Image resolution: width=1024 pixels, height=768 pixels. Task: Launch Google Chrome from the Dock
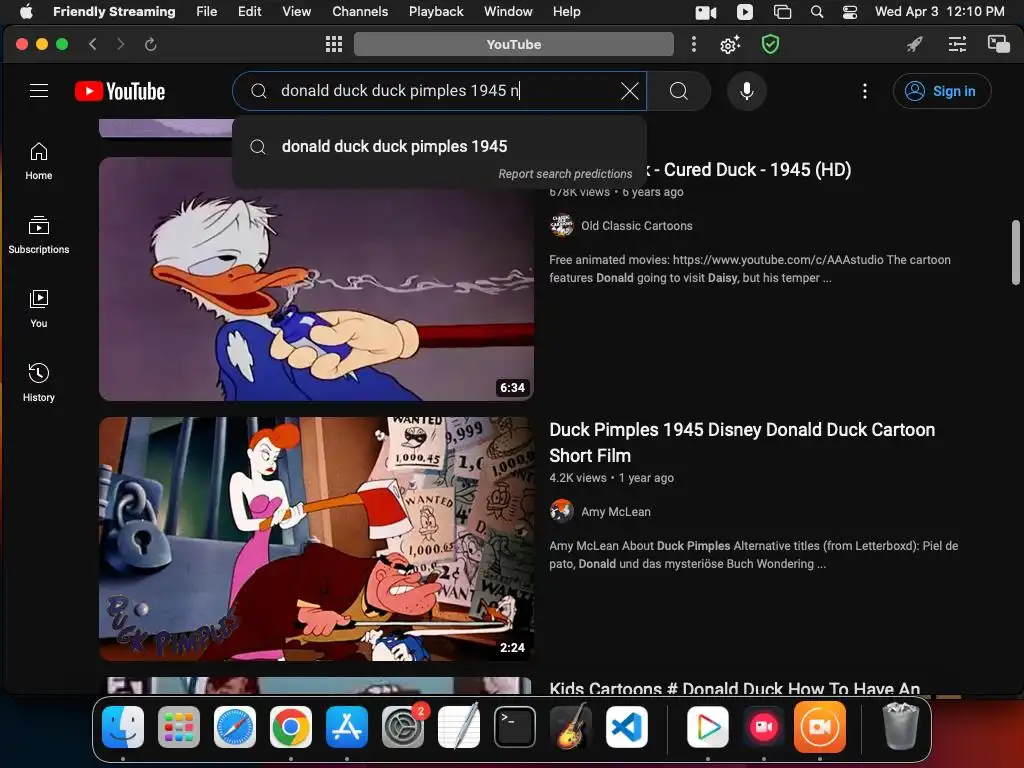tap(291, 727)
